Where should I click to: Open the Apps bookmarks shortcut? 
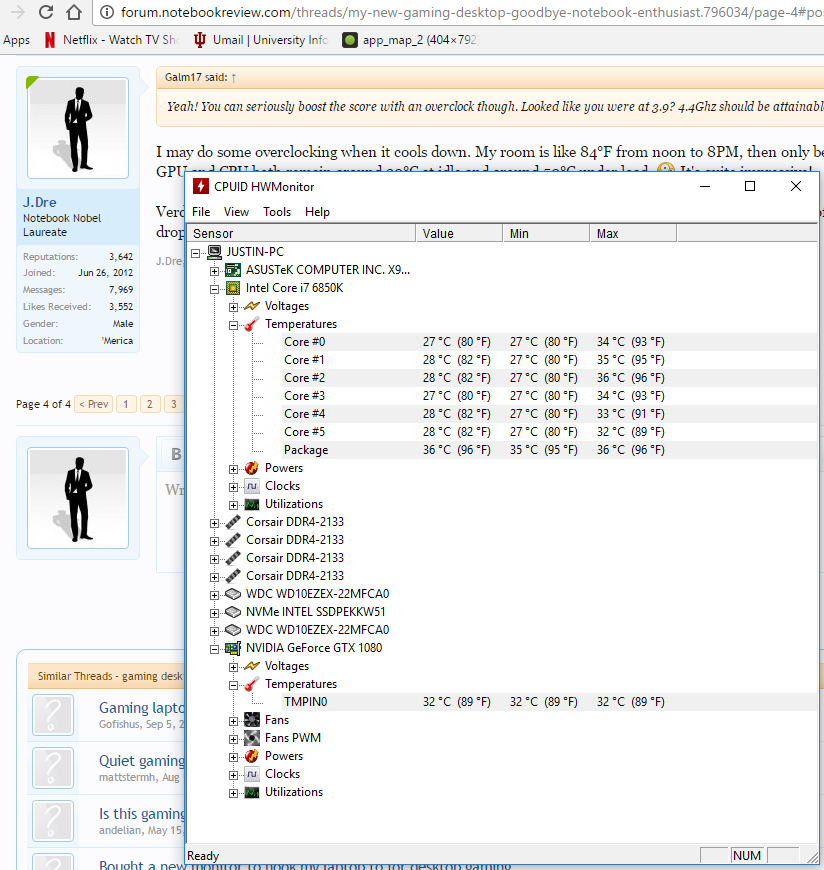point(17,40)
